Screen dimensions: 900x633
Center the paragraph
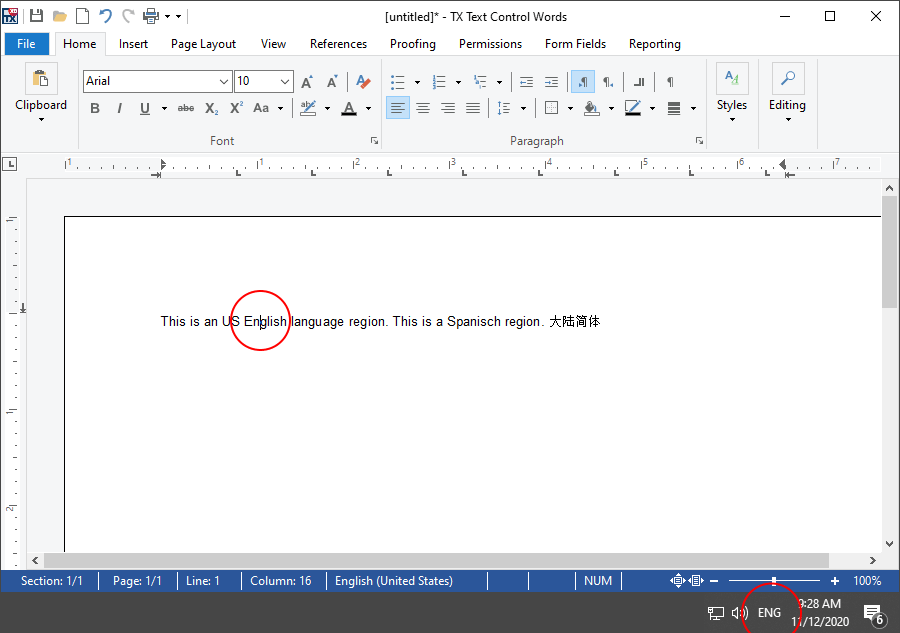coord(423,108)
